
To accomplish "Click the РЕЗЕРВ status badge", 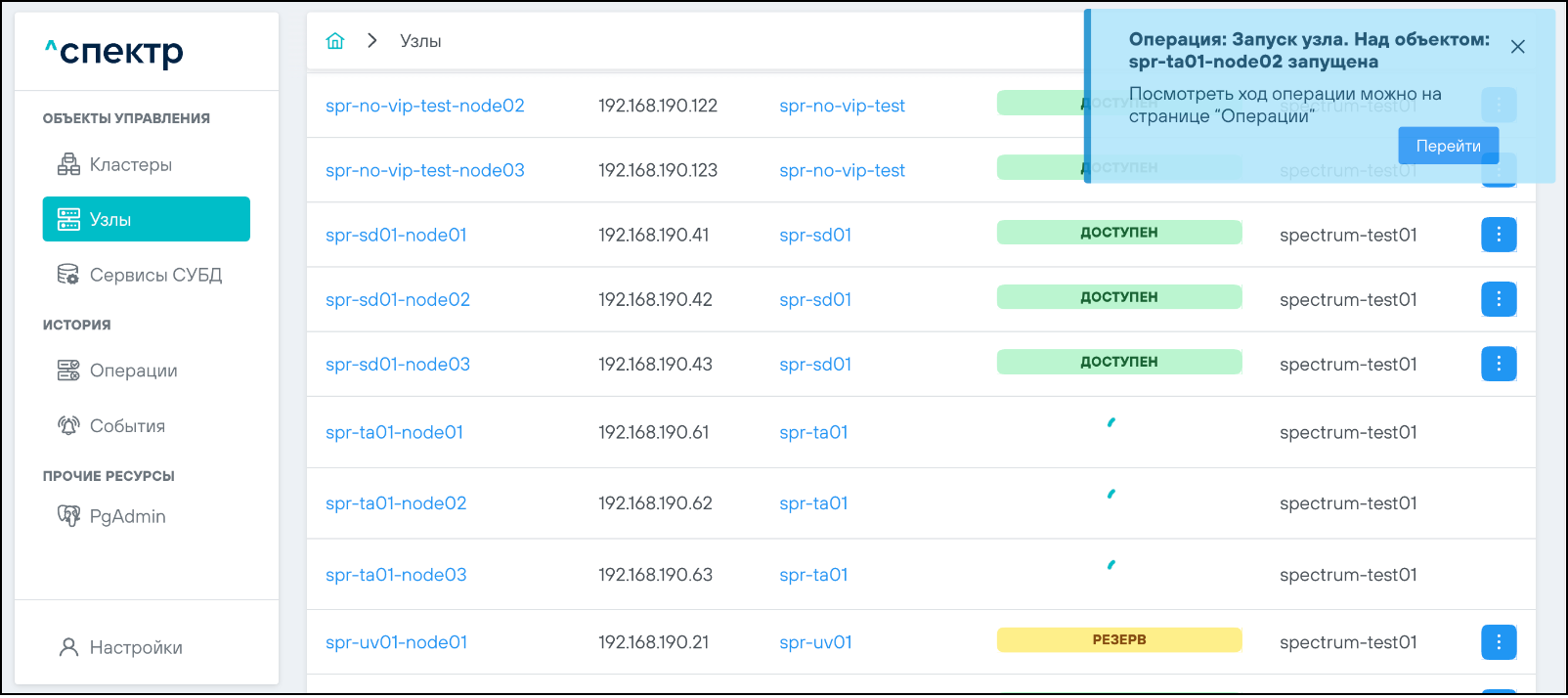I will 1118,640.
